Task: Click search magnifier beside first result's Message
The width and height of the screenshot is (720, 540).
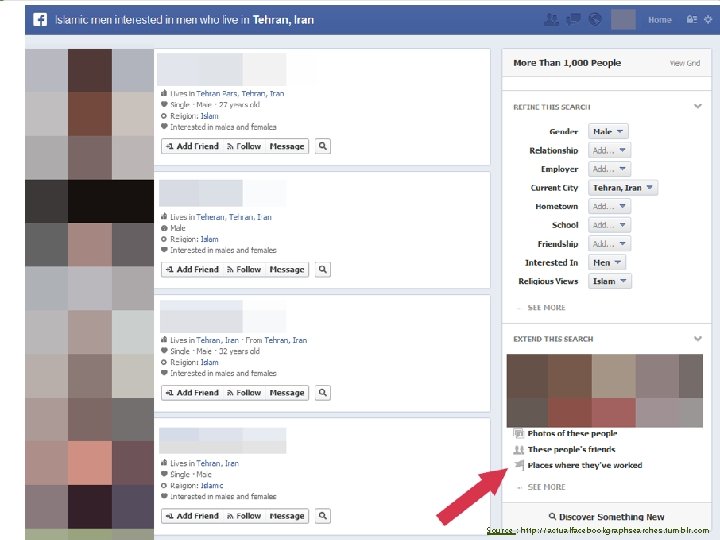Action: (323, 146)
